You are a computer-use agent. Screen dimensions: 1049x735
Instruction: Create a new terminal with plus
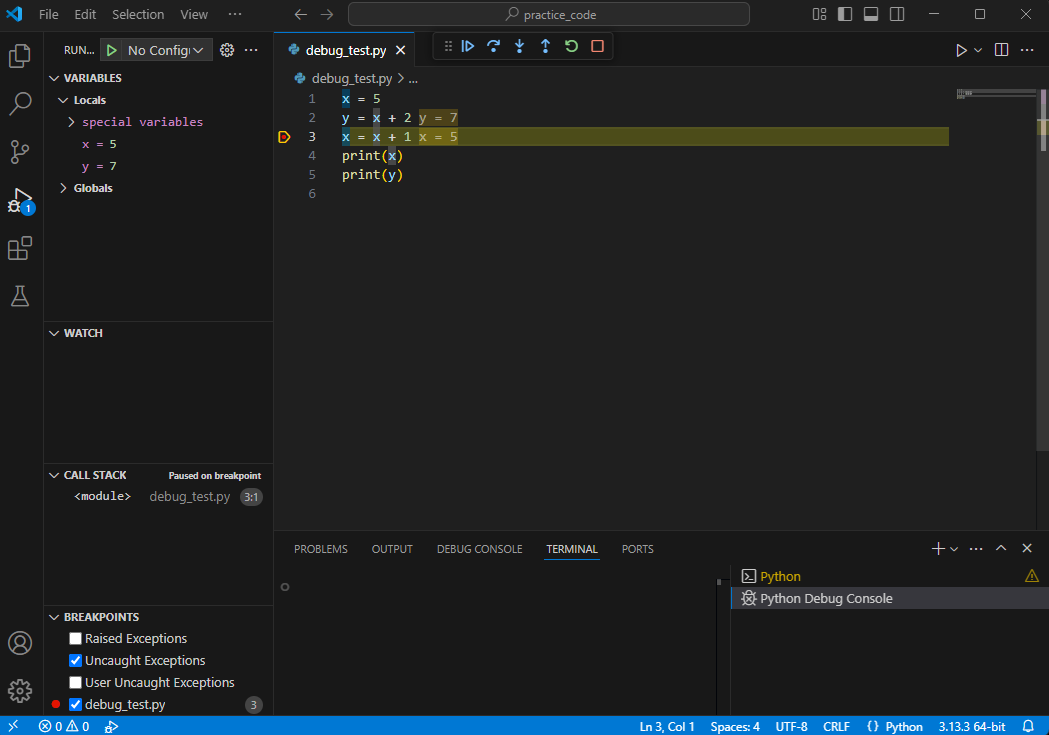click(938, 548)
